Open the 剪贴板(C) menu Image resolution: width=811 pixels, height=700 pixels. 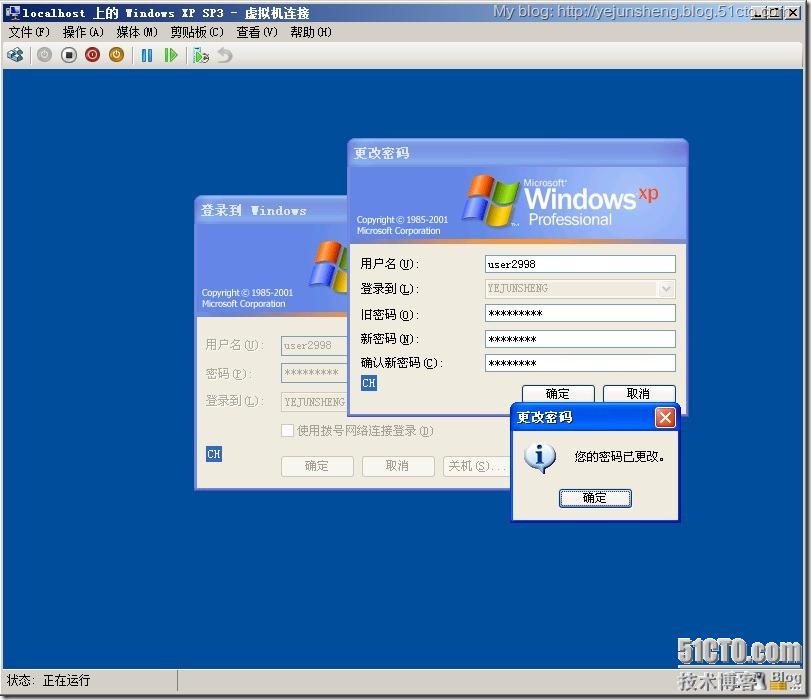[197, 32]
